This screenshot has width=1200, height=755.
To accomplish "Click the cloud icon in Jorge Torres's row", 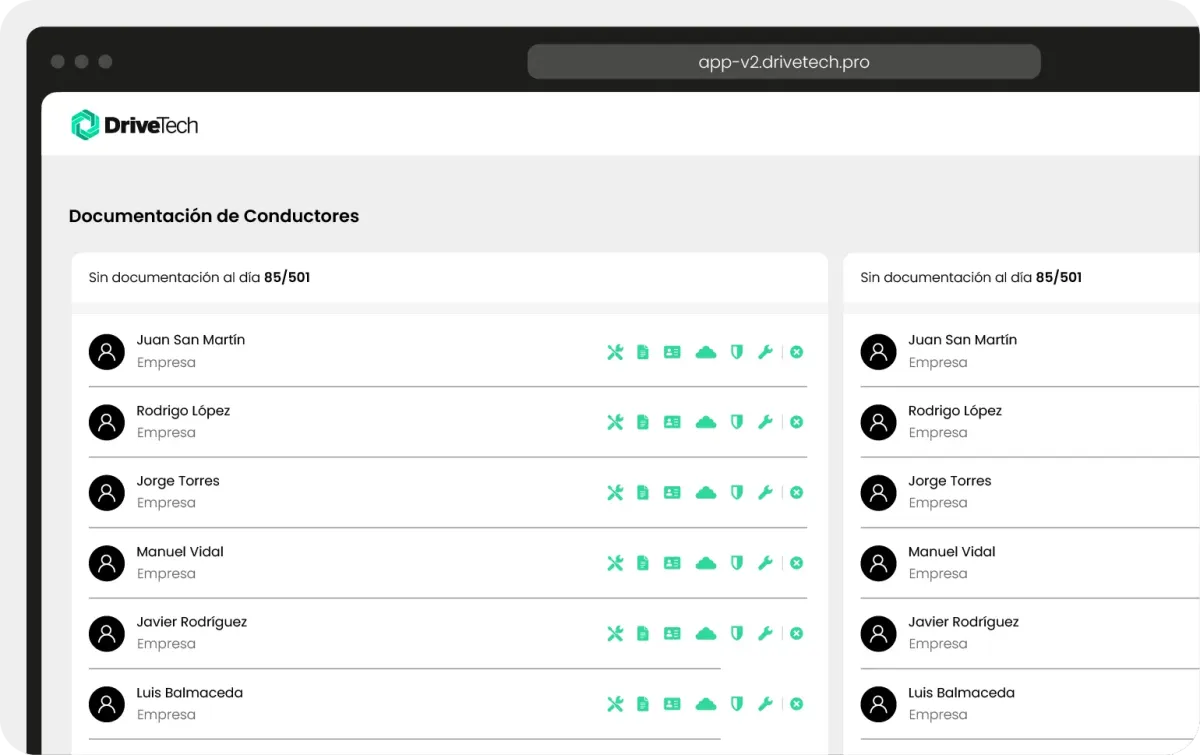I will point(706,492).
